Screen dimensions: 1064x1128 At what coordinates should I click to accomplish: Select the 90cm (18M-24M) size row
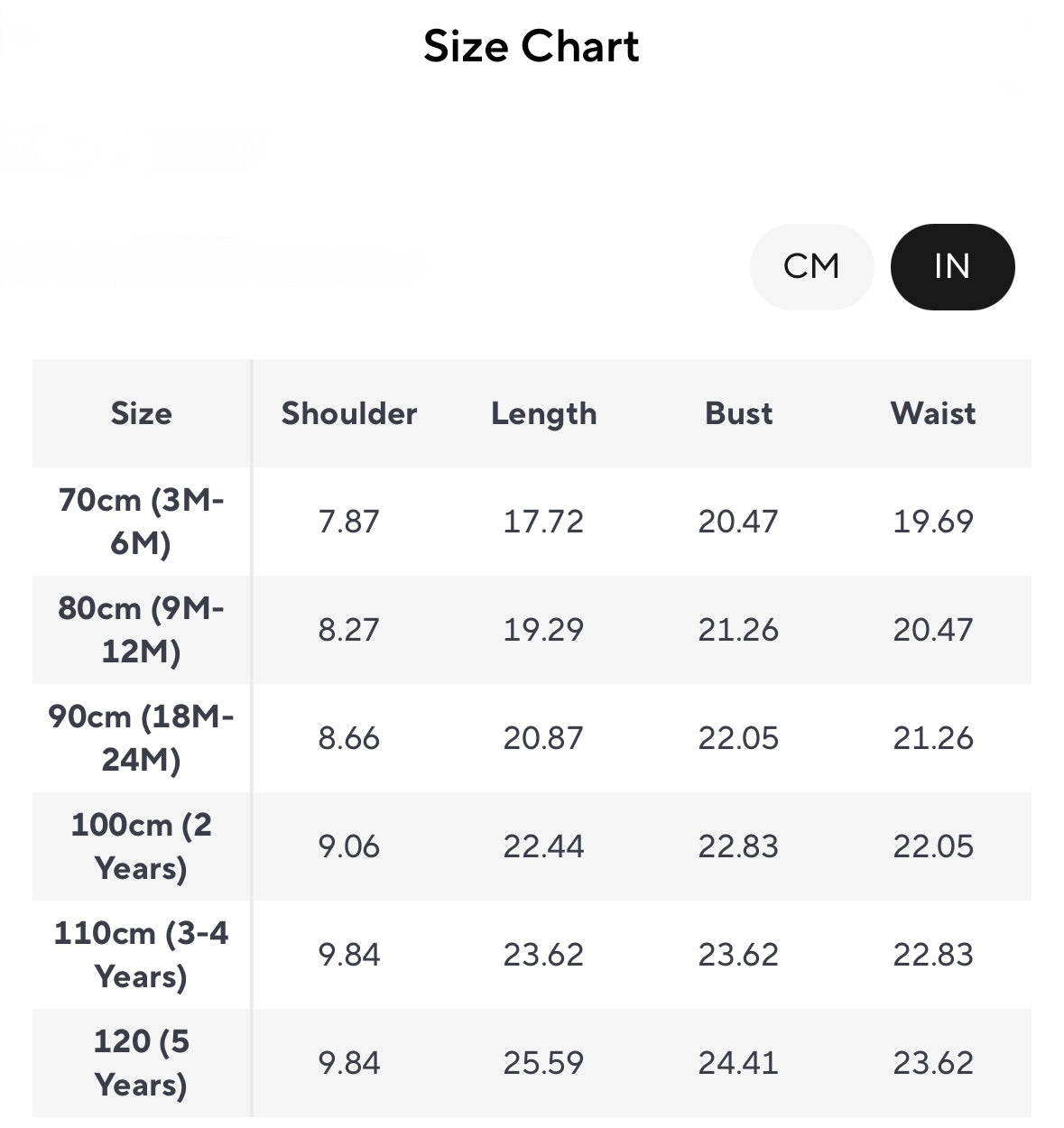[x=532, y=737]
